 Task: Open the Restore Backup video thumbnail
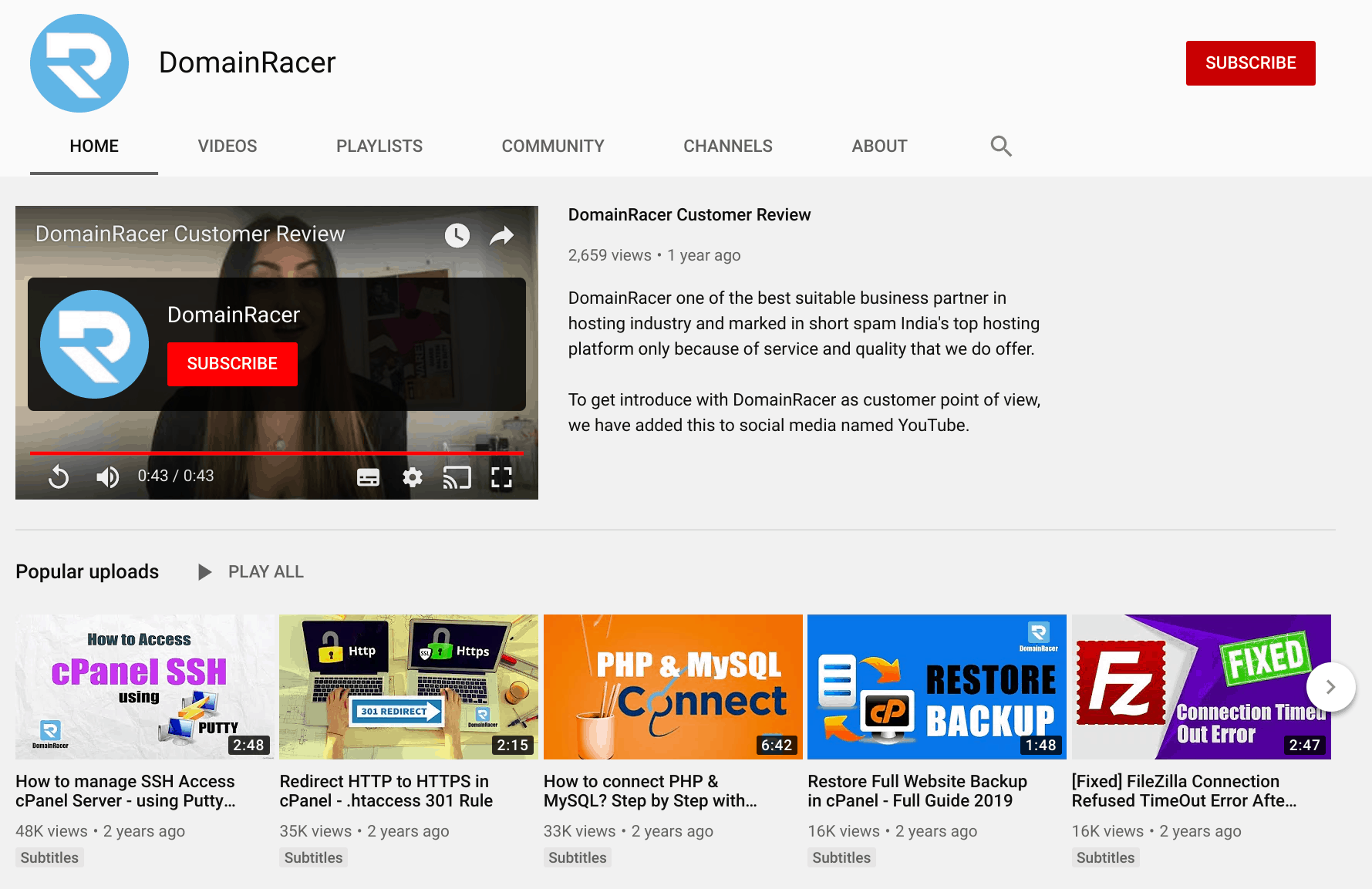937,687
